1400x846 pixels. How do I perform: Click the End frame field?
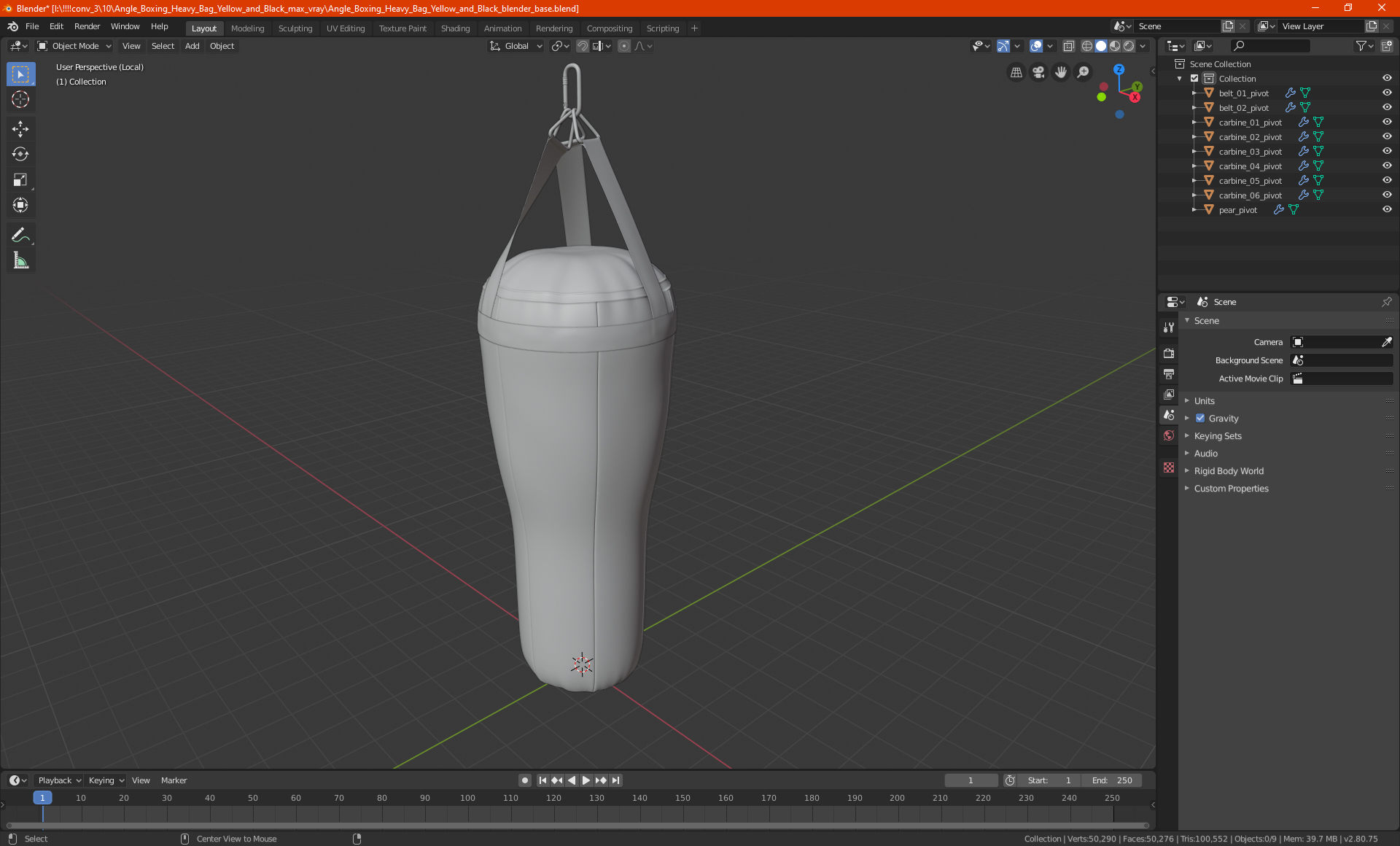1112,780
